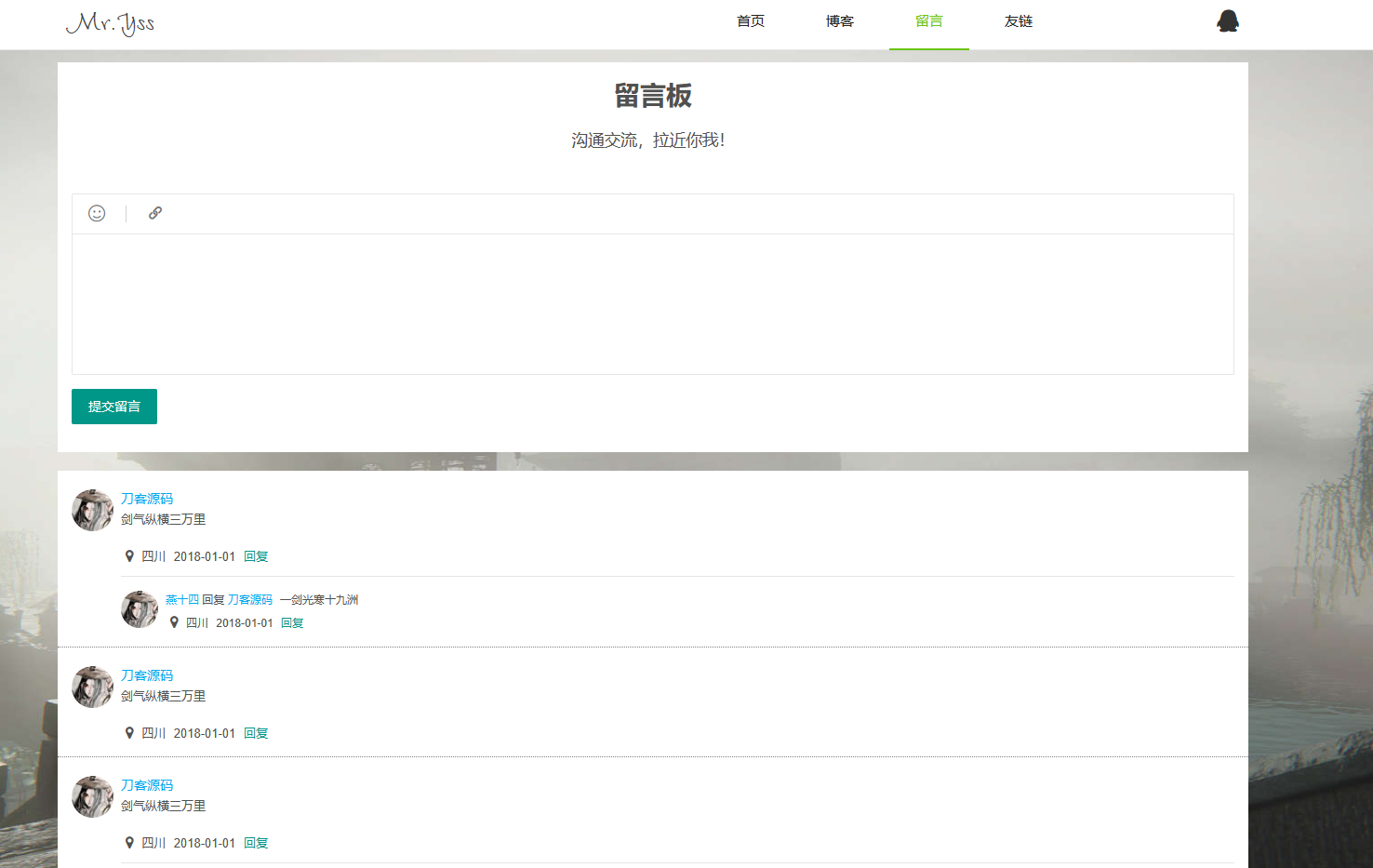Viewport: 1373px width, 868px height.
Task: Submit message with 提交留言 button
Action: point(114,407)
